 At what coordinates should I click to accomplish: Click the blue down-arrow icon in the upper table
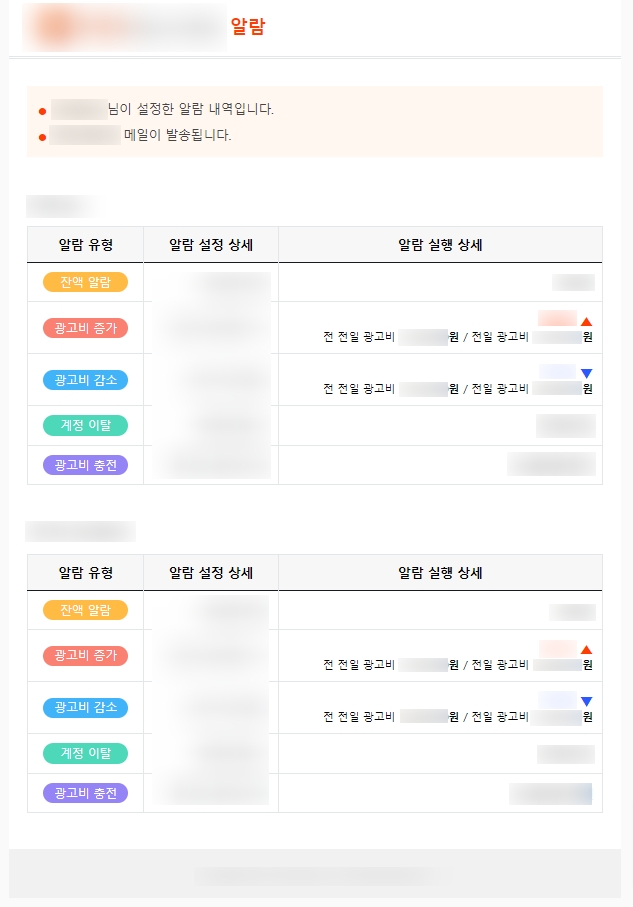click(x=587, y=373)
